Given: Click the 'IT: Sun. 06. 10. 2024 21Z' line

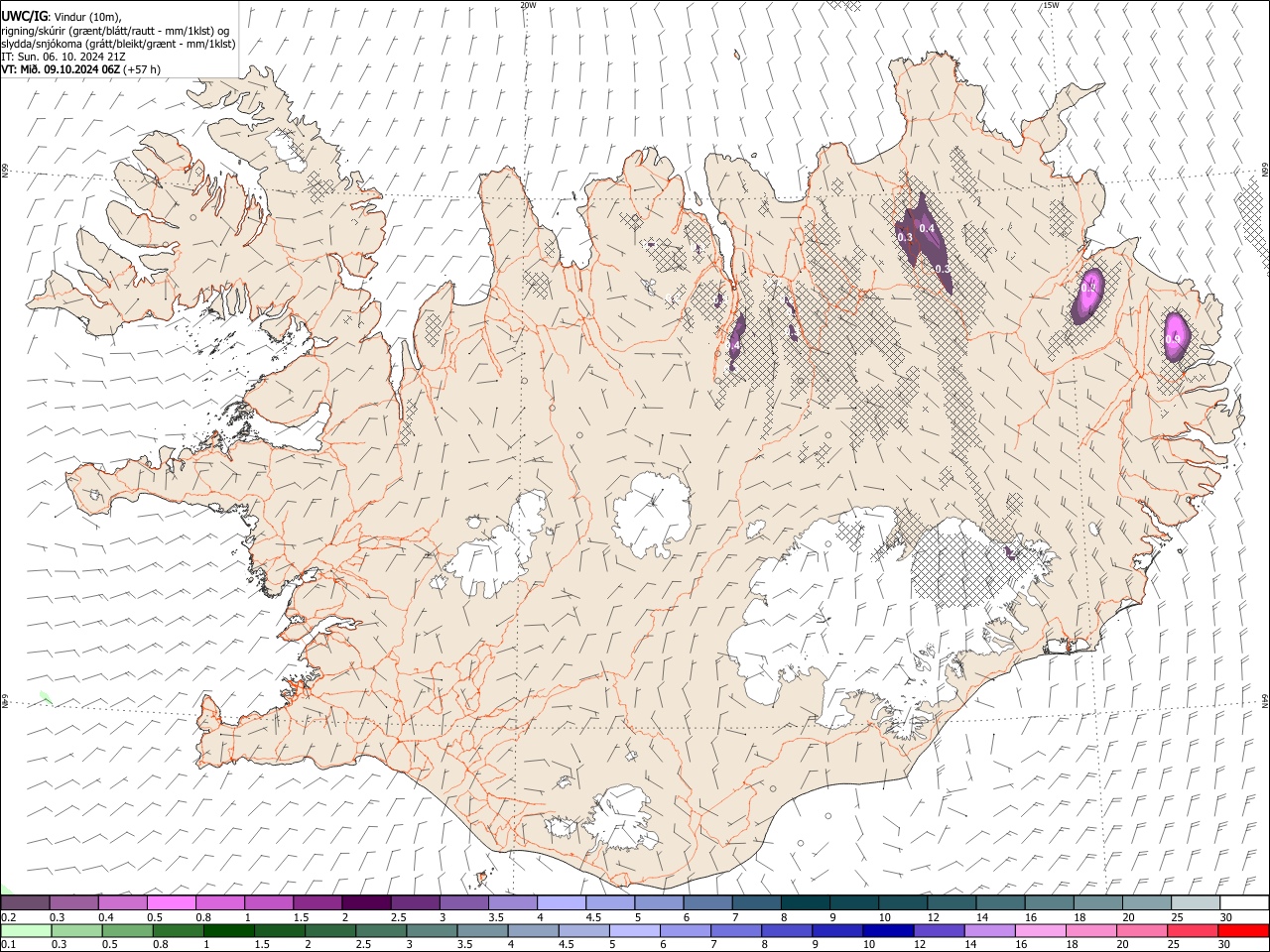Looking at the screenshot, I should click(63, 57).
